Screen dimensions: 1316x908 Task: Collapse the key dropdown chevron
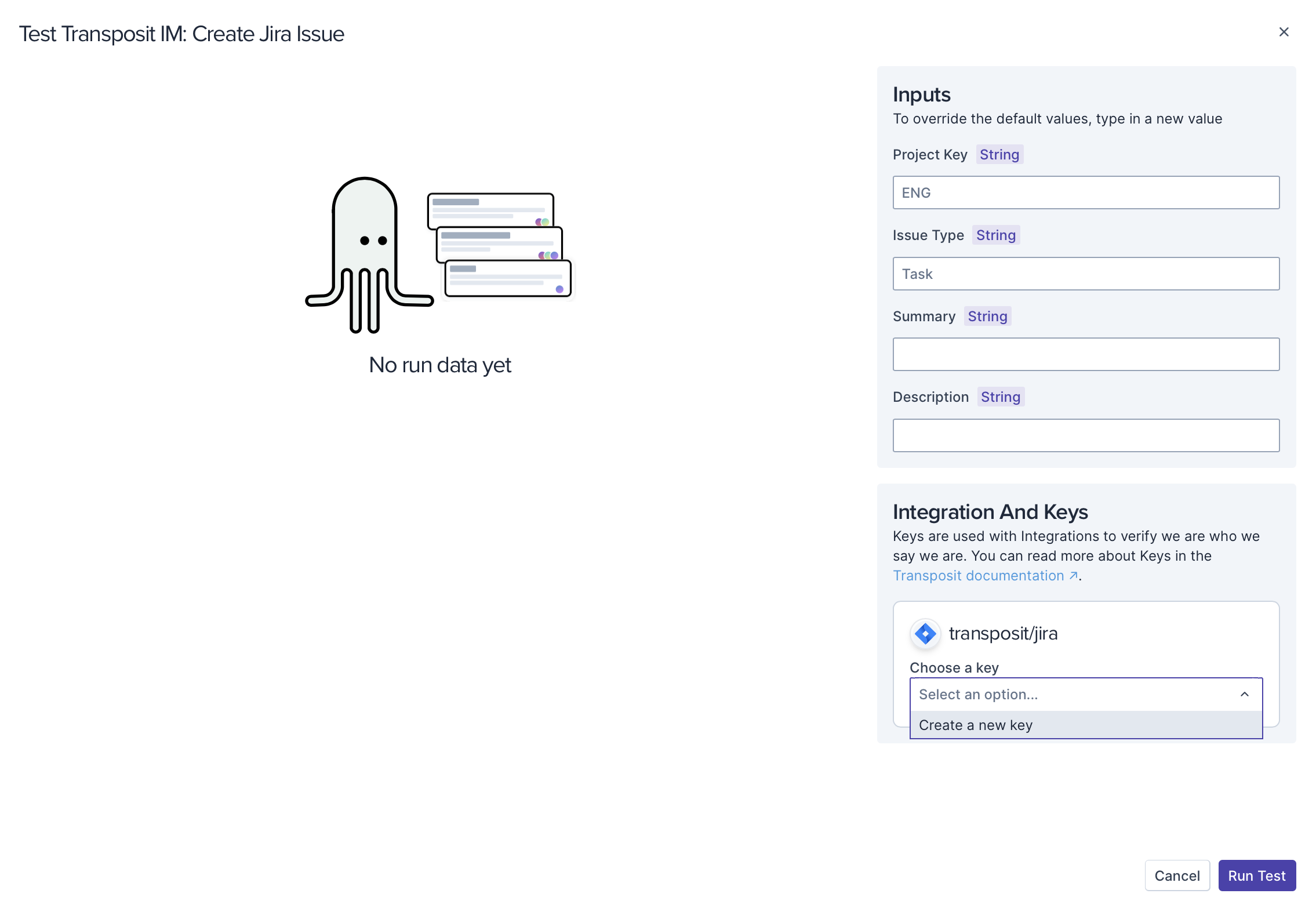[x=1244, y=694]
